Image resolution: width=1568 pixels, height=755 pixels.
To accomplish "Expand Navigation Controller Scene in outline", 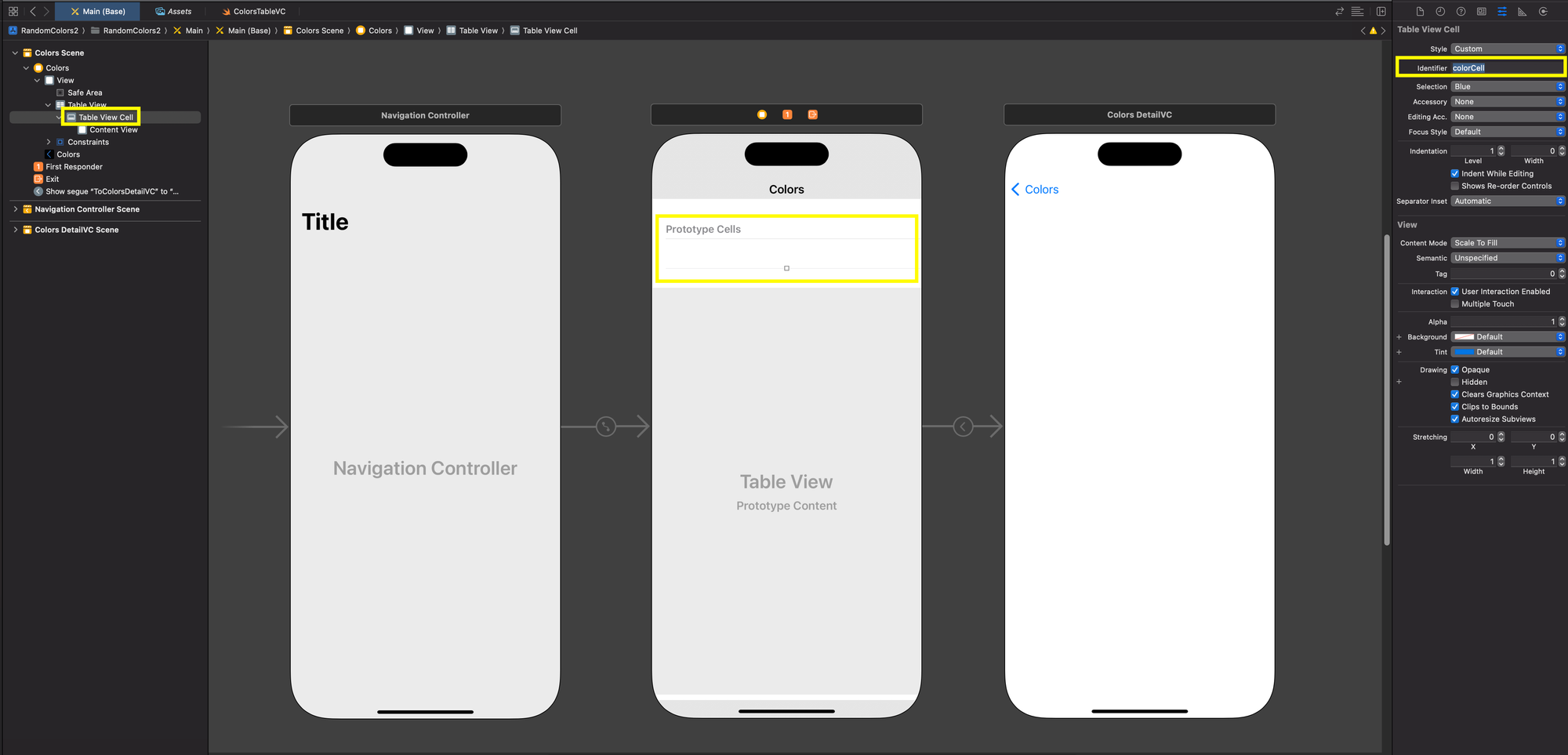I will click(x=15, y=209).
